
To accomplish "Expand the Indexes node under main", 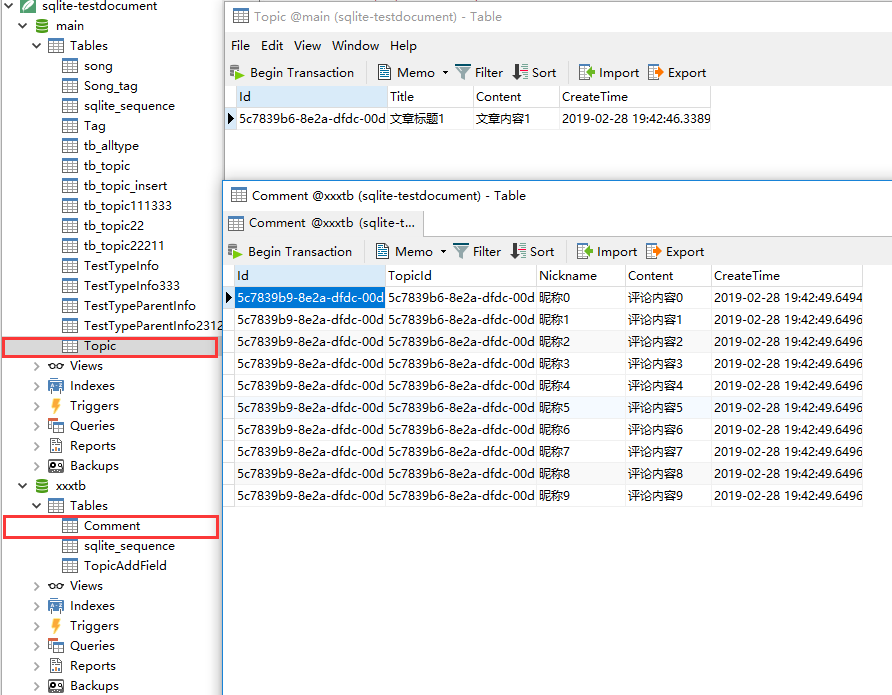I will (36, 386).
